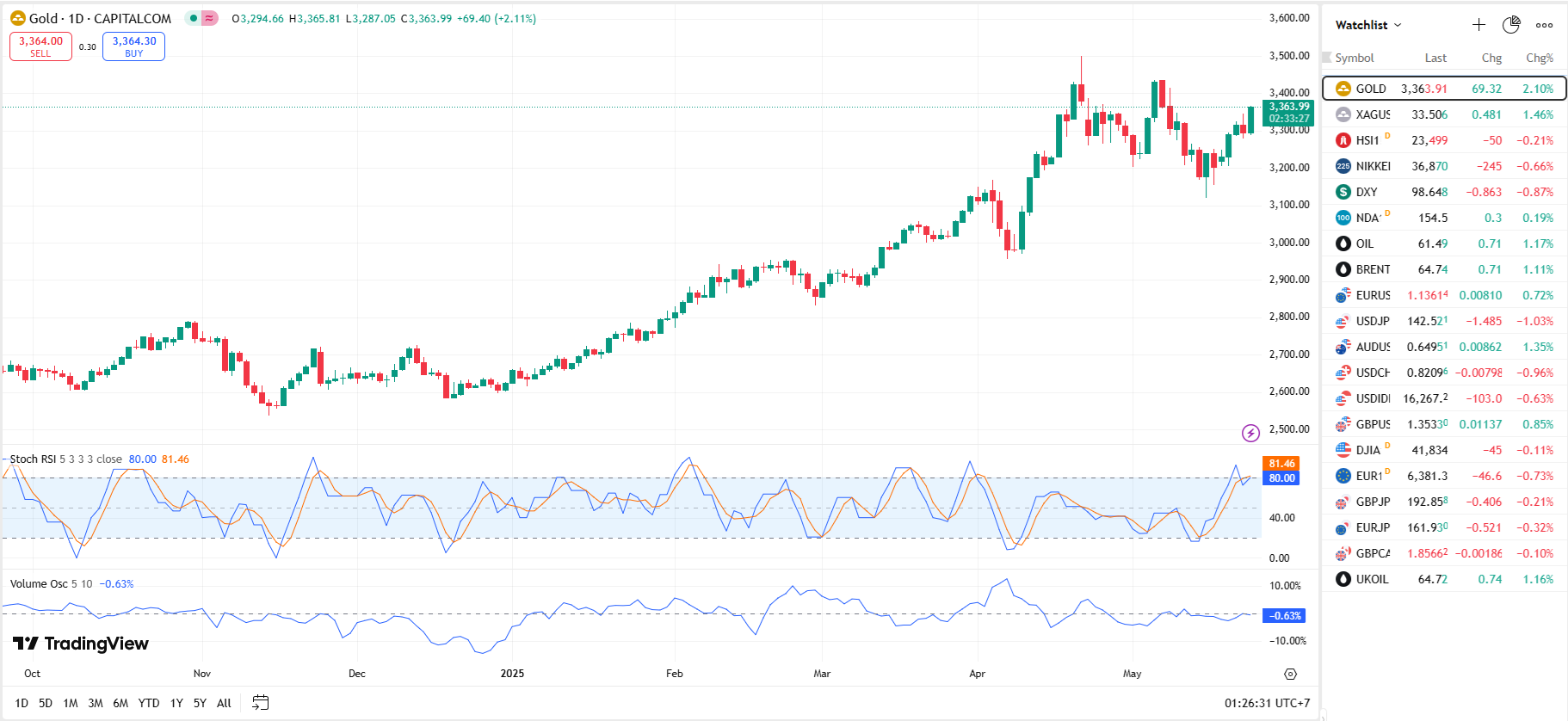Open the advanced view pie chart icon

(1511, 25)
